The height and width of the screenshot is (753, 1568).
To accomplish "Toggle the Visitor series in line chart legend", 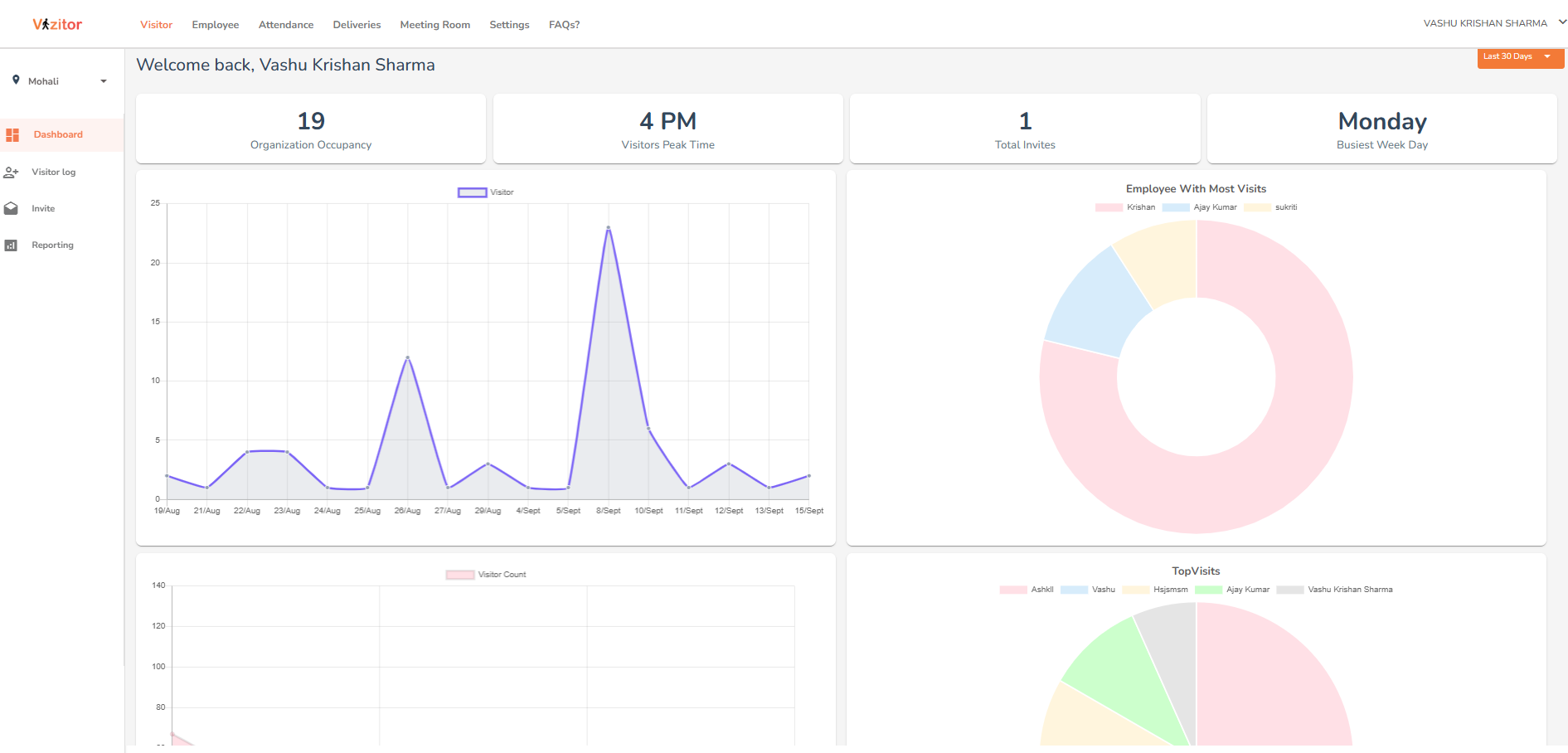I will [485, 192].
